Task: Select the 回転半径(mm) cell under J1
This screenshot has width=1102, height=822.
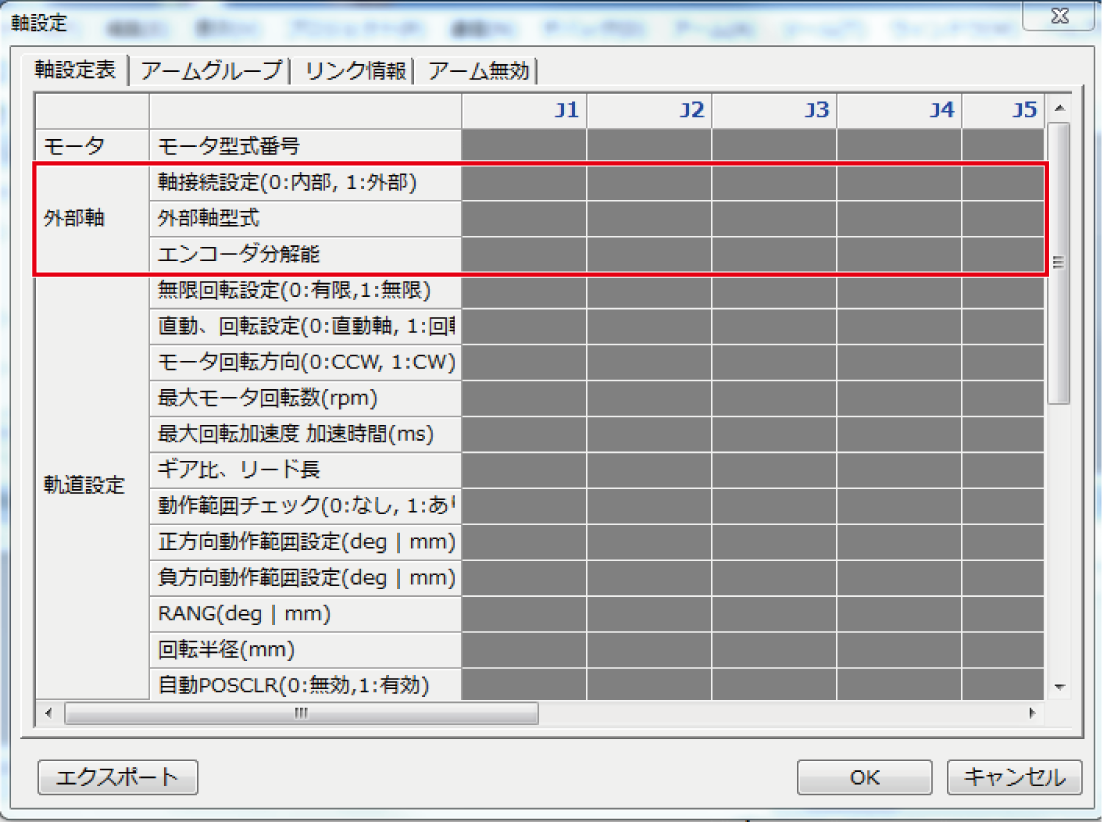Action: (525, 650)
